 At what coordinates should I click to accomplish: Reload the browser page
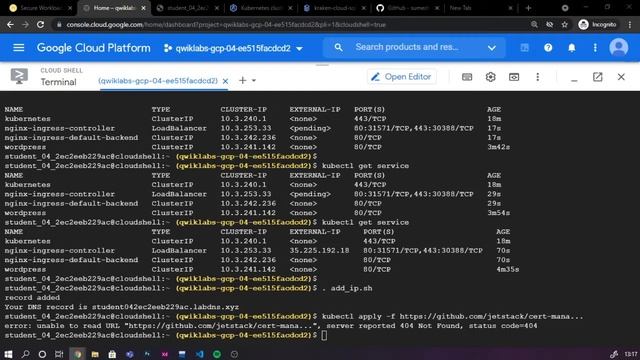tap(40, 24)
